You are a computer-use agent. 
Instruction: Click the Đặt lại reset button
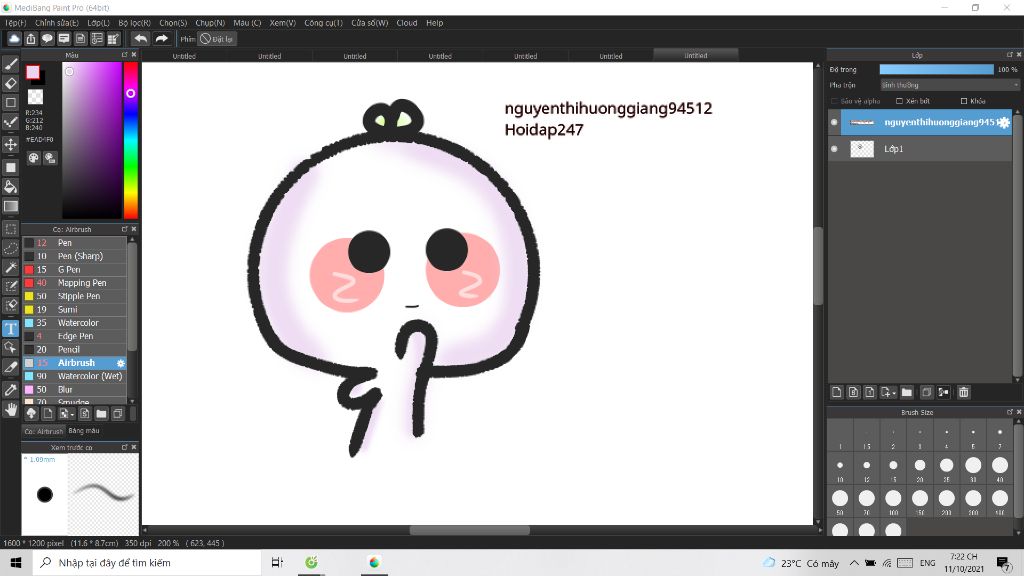click(x=217, y=39)
